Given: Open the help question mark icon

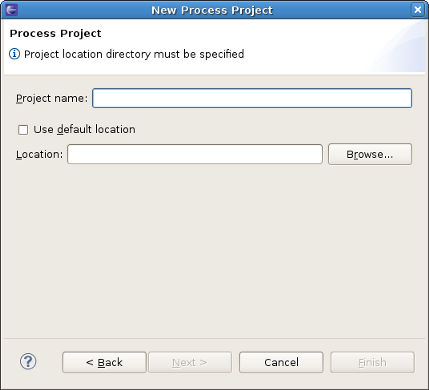Looking at the screenshot, I should pos(28,362).
